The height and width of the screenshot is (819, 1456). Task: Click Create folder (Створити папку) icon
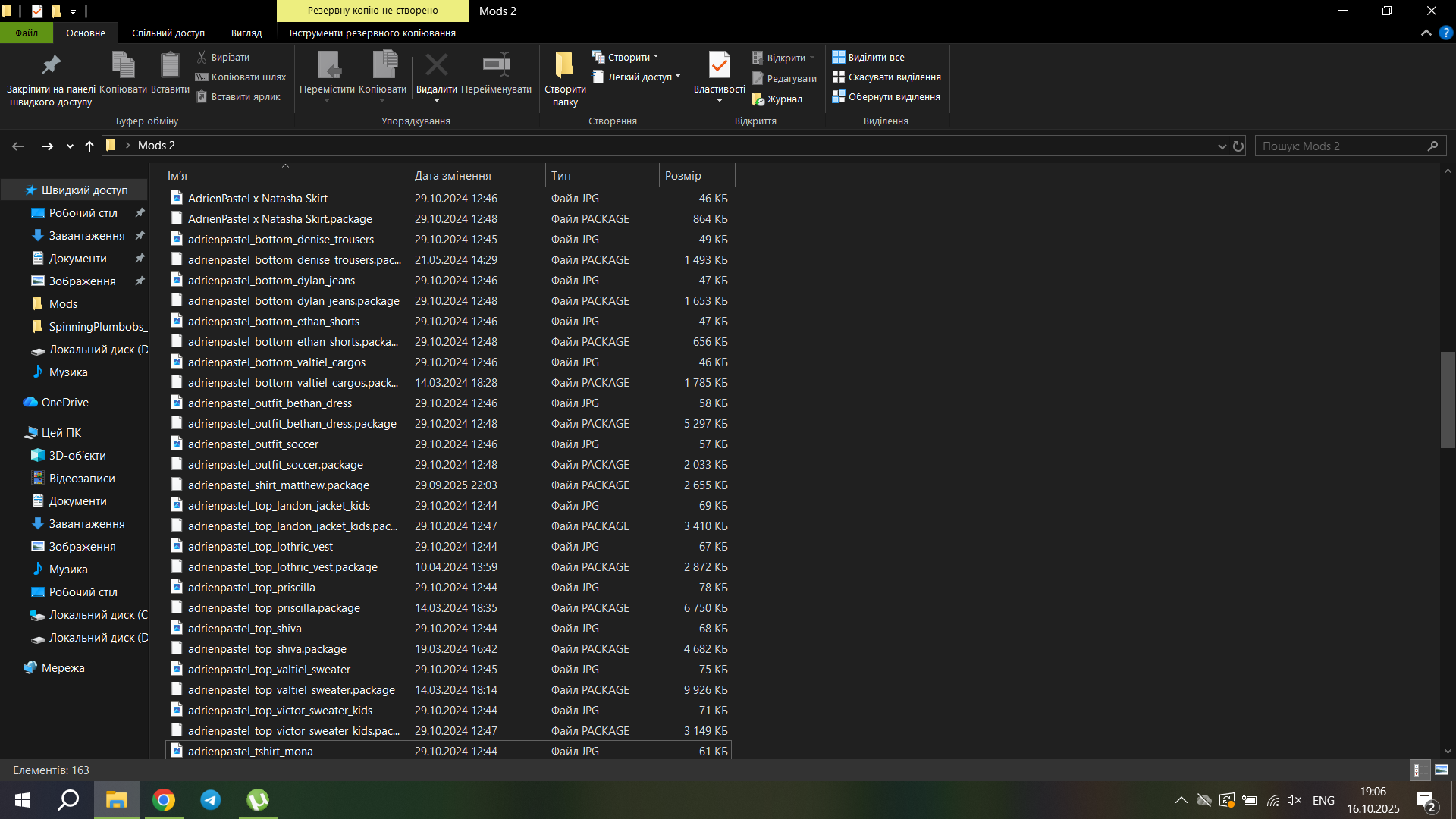564,66
